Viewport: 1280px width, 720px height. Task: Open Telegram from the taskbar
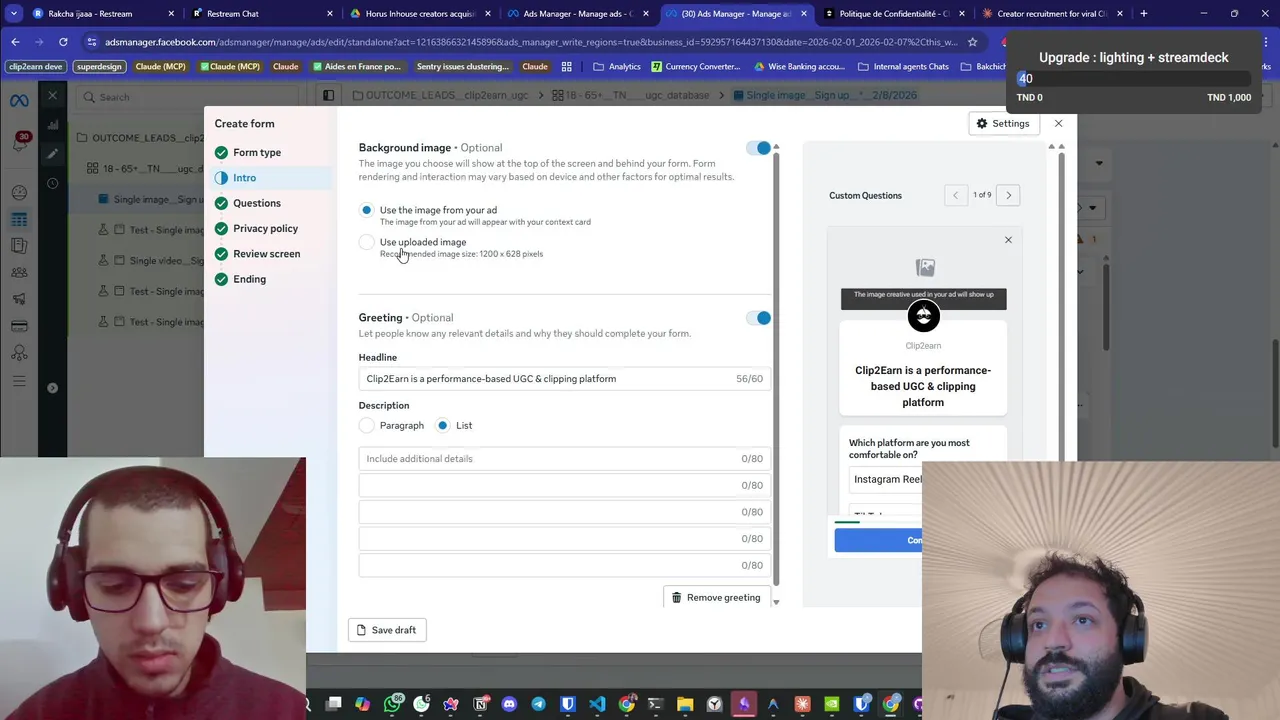[x=539, y=704]
